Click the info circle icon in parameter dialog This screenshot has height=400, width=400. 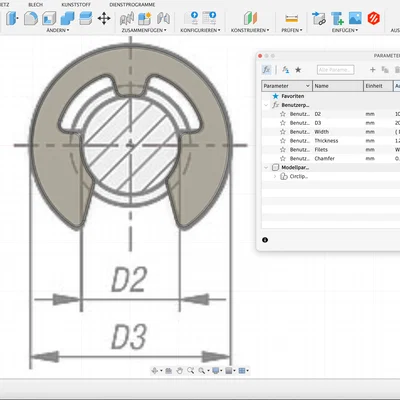(x=265, y=240)
